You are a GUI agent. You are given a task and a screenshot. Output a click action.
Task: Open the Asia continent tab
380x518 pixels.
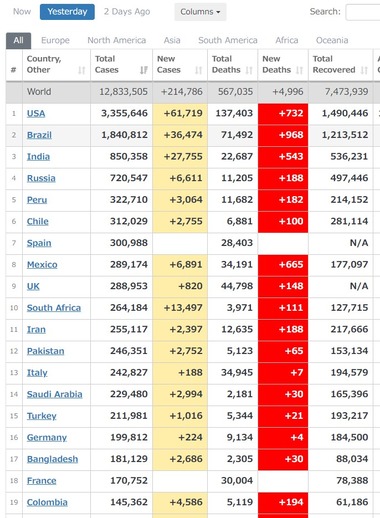pyautogui.click(x=172, y=40)
